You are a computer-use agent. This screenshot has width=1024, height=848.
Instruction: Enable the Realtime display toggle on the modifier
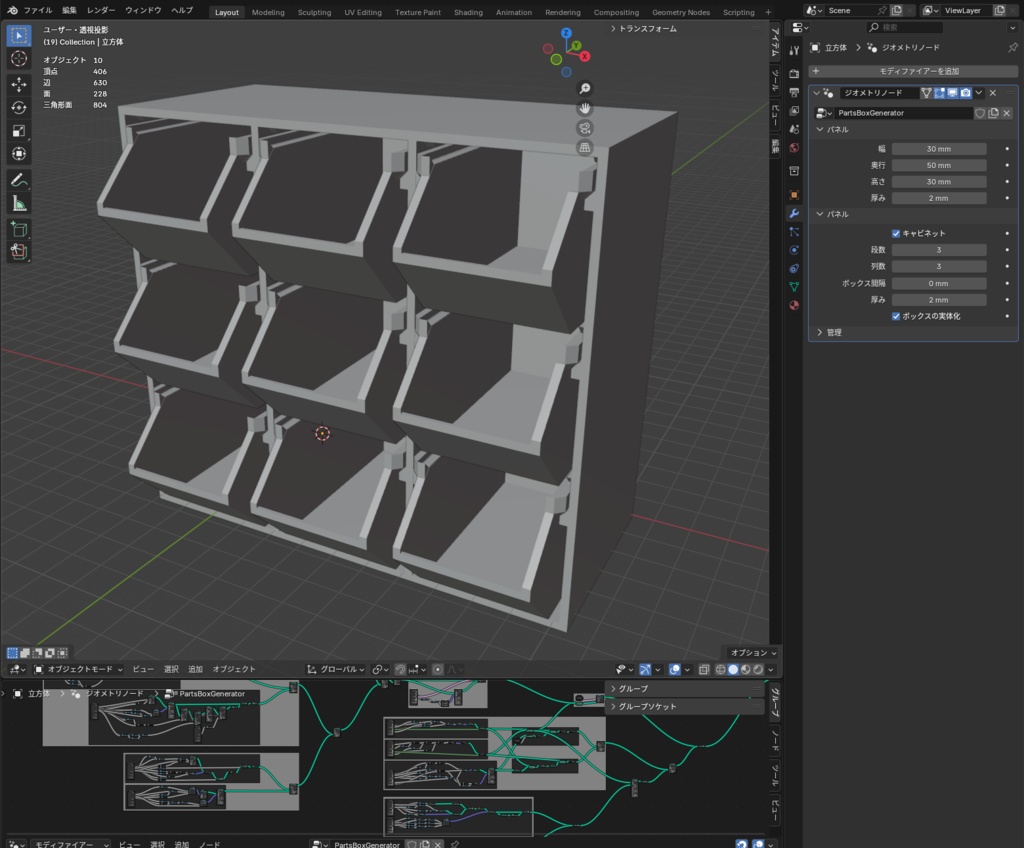(x=955, y=93)
